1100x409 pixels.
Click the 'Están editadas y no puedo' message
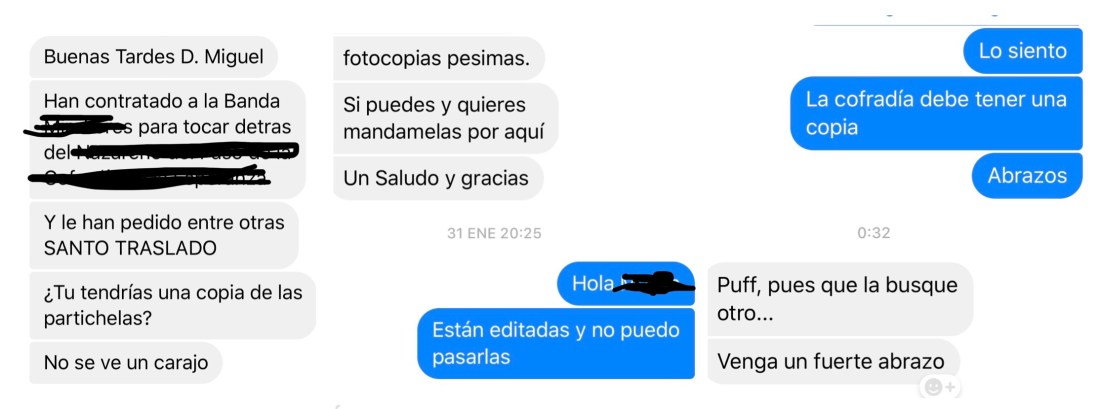coord(556,343)
